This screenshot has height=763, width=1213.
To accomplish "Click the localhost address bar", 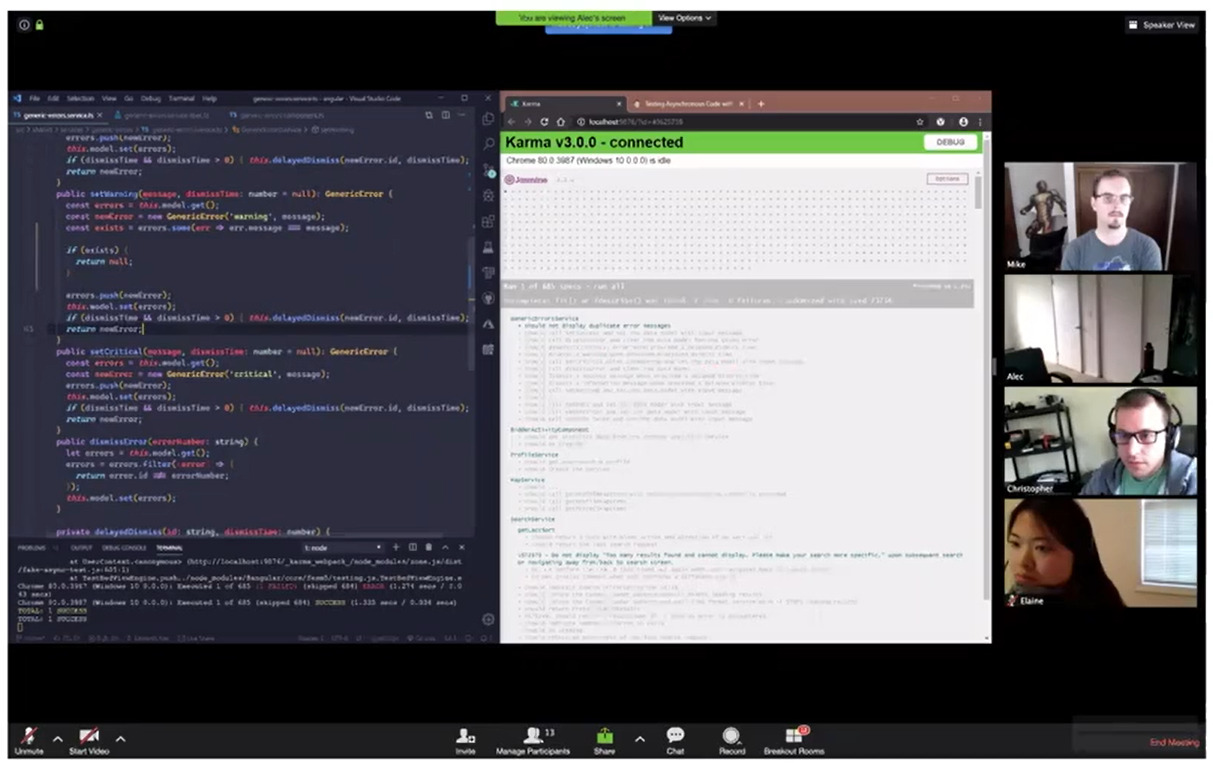I will pos(748,122).
